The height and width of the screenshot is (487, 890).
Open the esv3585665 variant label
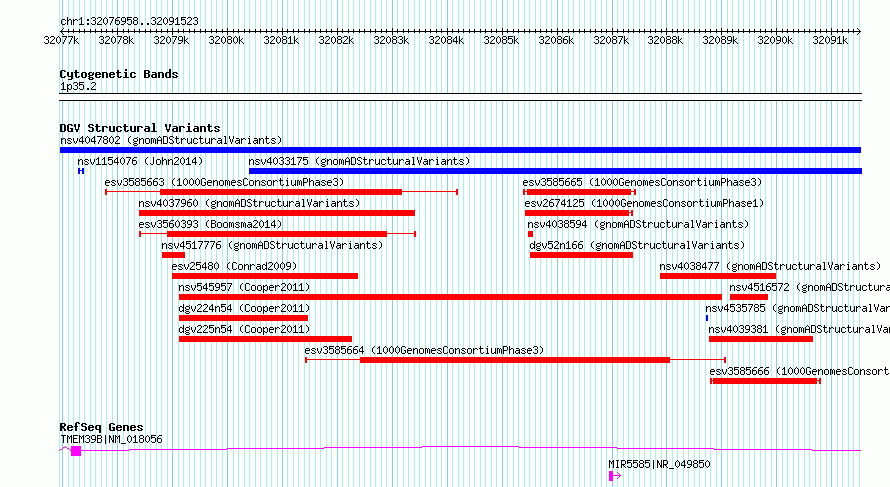(x=643, y=182)
